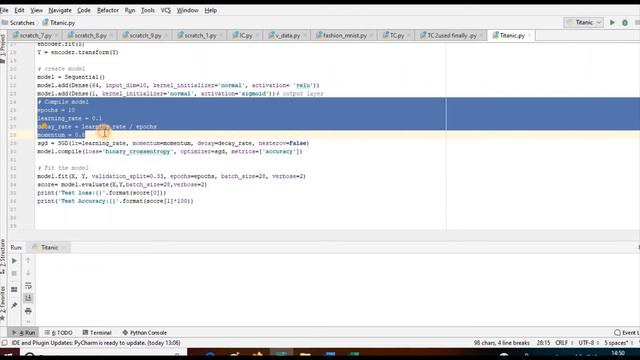Place cursor on model.fit line
The width and height of the screenshot is (640, 360).
[x=171, y=176]
